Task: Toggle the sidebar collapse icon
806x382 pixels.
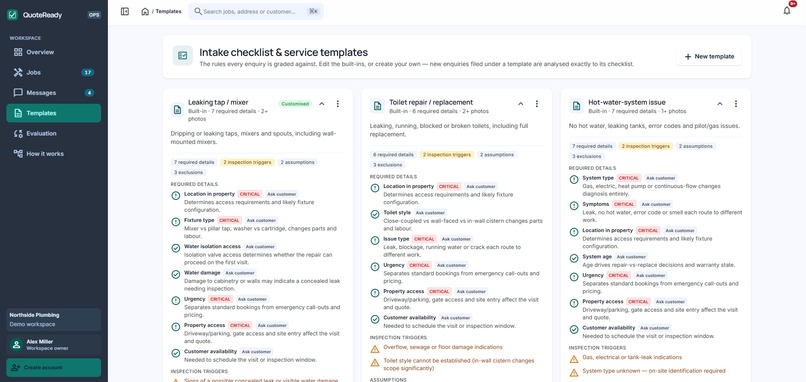Action: tap(125, 11)
